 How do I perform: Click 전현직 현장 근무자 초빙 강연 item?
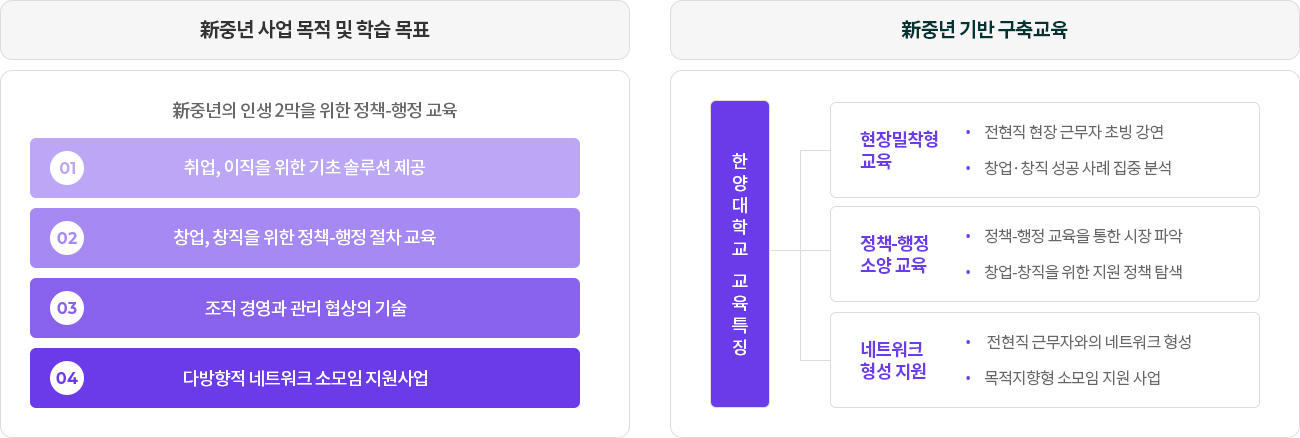coord(1074,132)
